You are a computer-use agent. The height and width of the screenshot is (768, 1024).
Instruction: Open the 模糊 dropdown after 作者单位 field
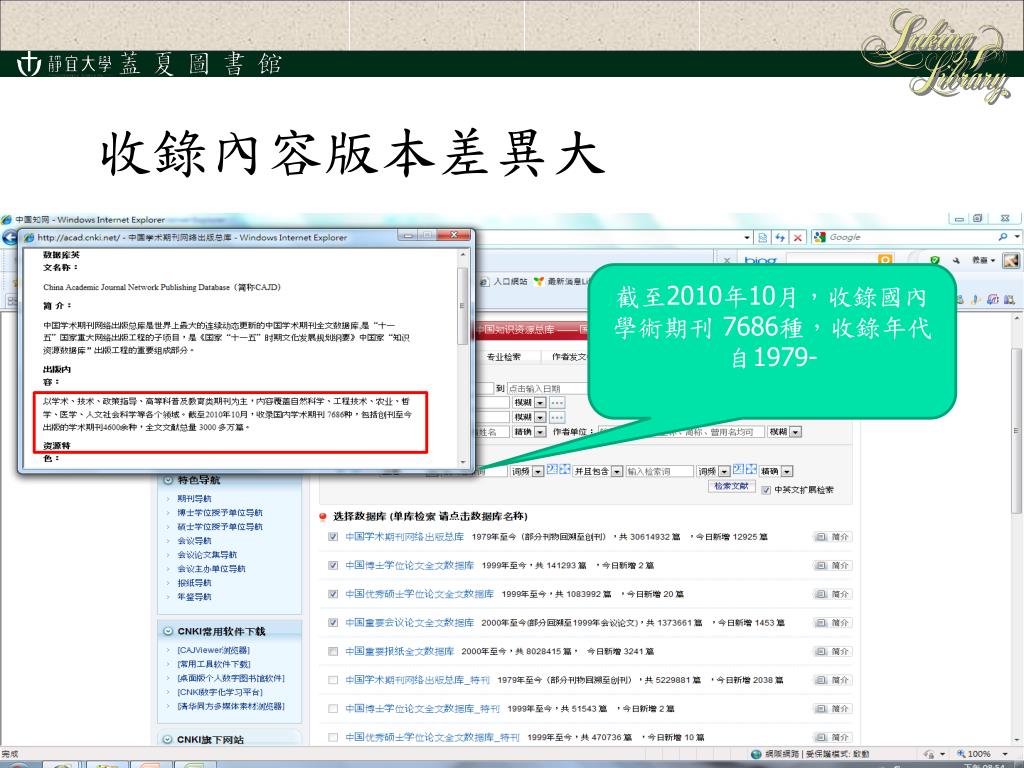tap(795, 432)
